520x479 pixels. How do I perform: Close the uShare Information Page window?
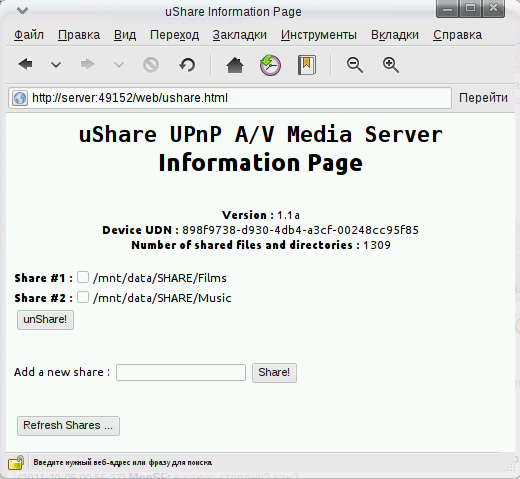click(493, 8)
